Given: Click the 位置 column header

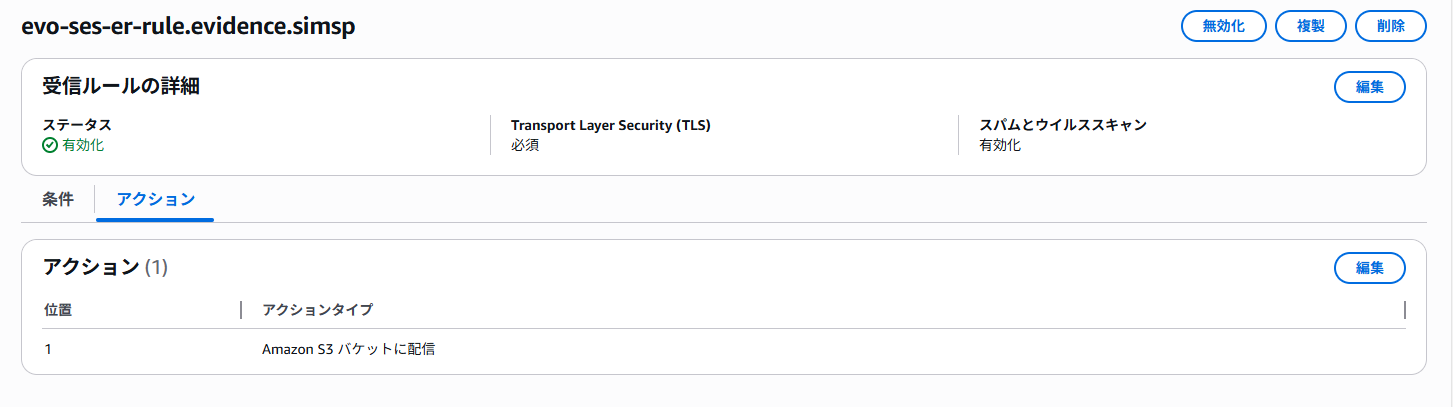Looking at the screenshot, I should (58, 310).
